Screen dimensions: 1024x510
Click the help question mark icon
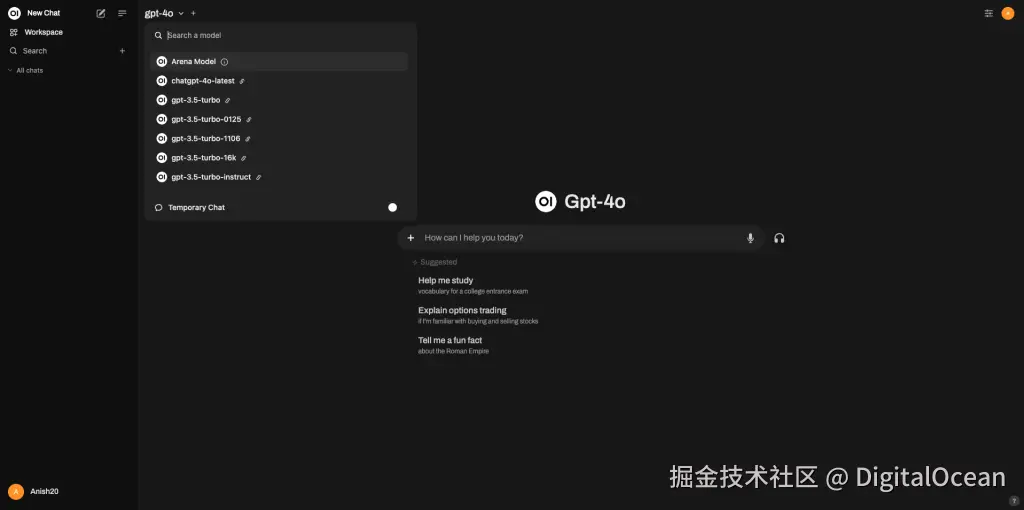point(1014,500)
